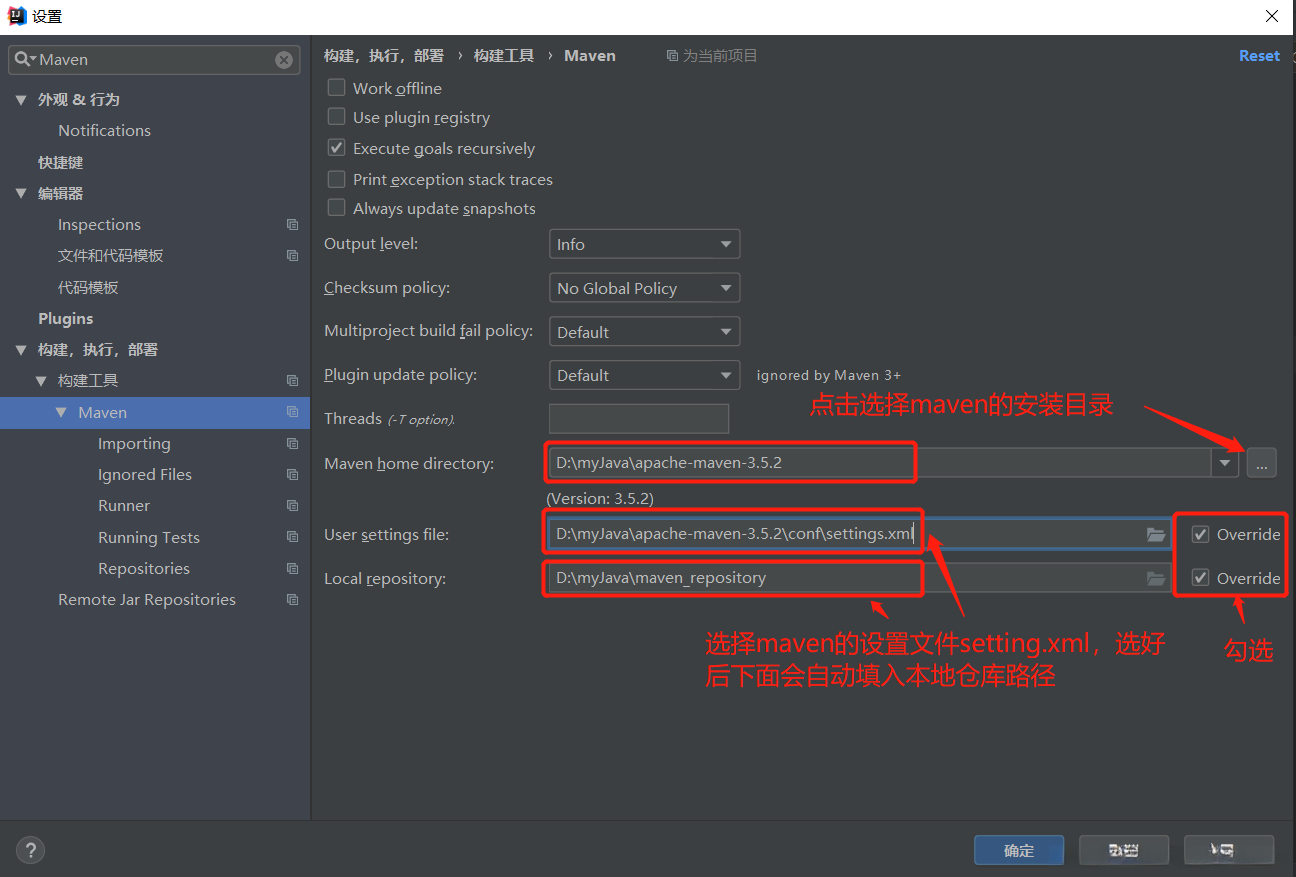Enable Print exception stack traces
The width and height of the screenshot is (1296, 877).
click(336, 179)
